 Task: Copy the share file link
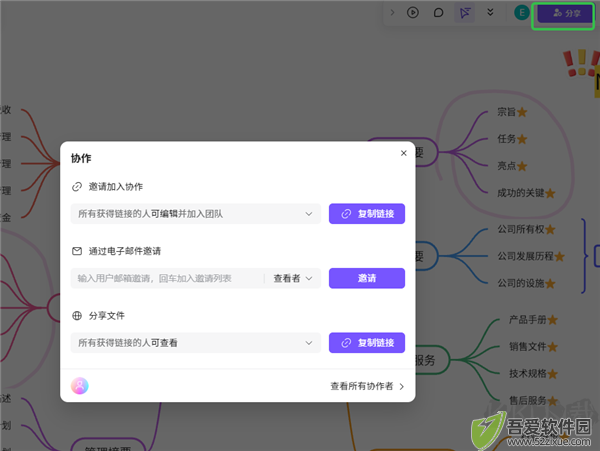(x=367, y=343)
